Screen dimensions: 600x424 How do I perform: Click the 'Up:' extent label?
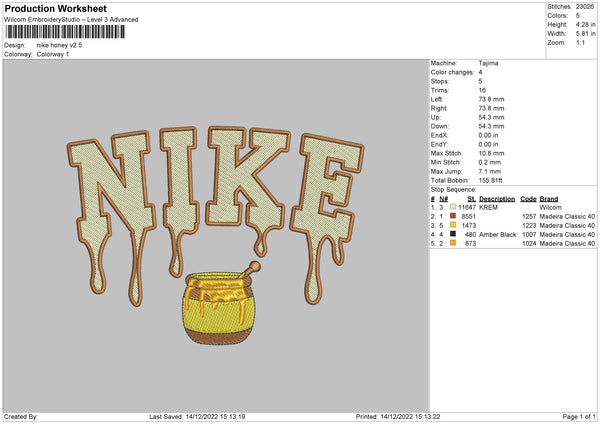tap(435, 117)
